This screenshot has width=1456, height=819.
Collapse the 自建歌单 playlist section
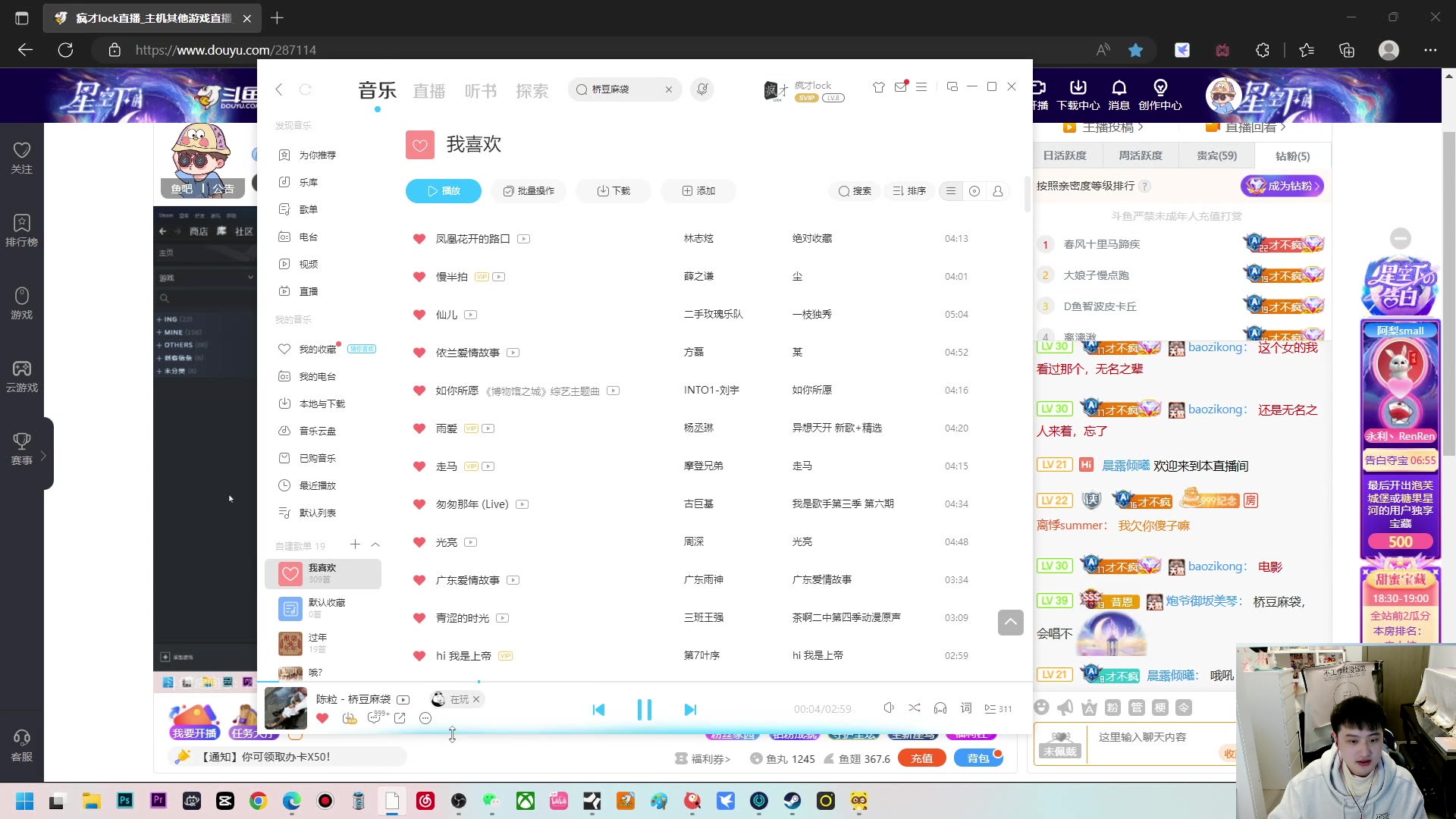(375, 544)
